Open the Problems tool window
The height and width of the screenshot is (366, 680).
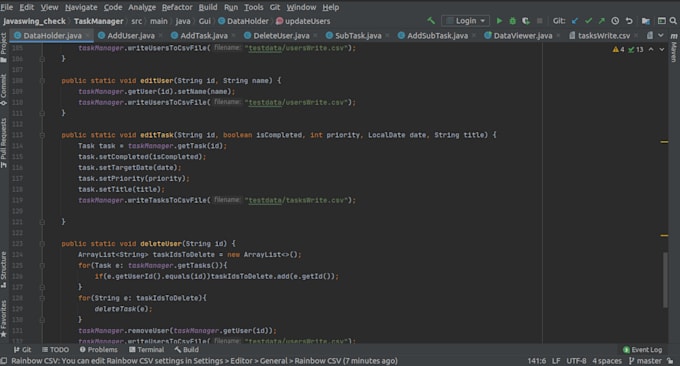tap(98, 350)
